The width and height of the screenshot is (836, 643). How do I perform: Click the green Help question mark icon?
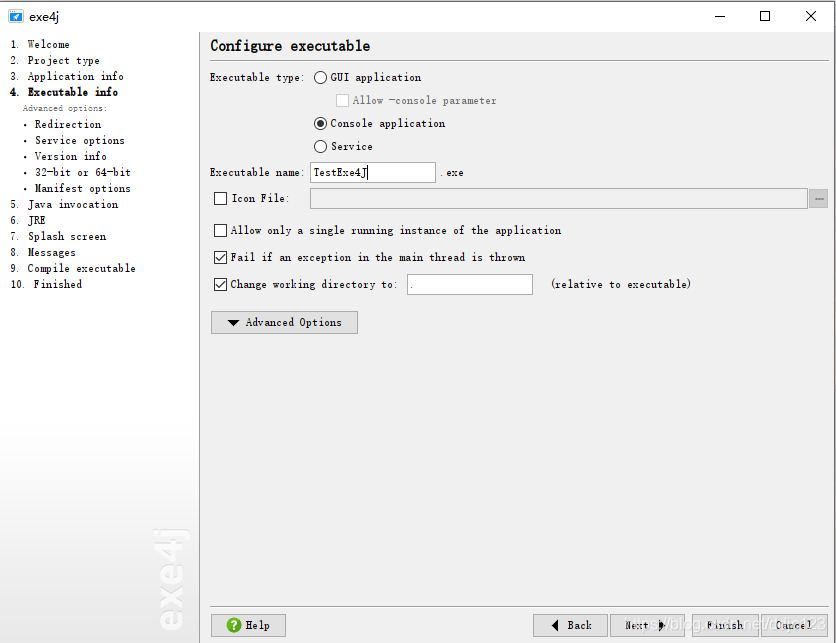click(234, 625)
